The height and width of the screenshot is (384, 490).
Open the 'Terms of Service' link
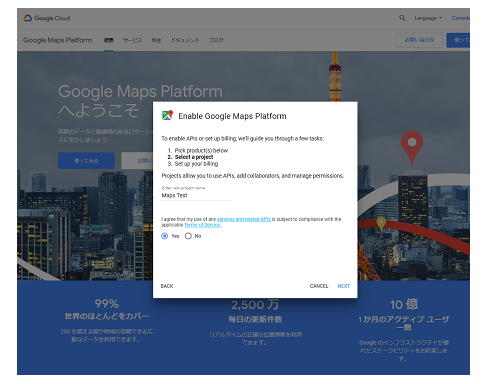click(202, 225)
